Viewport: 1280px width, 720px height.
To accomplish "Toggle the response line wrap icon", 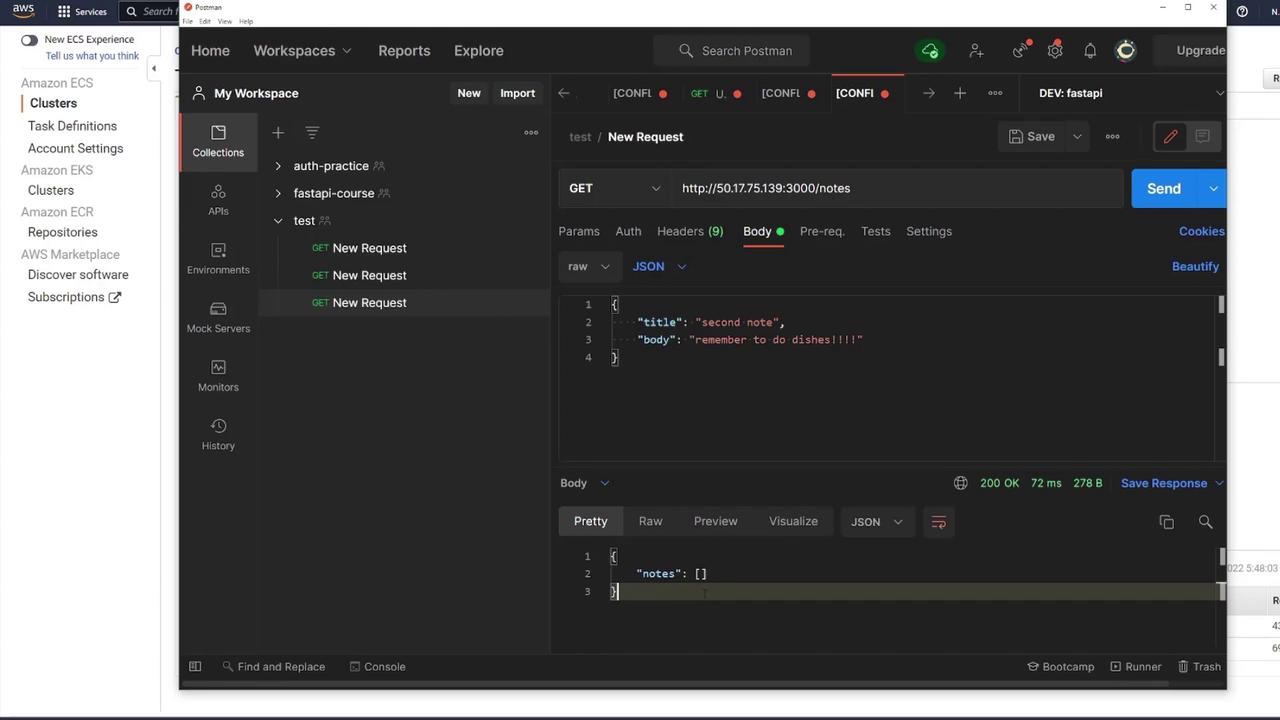I will click(x=938, y=522).
